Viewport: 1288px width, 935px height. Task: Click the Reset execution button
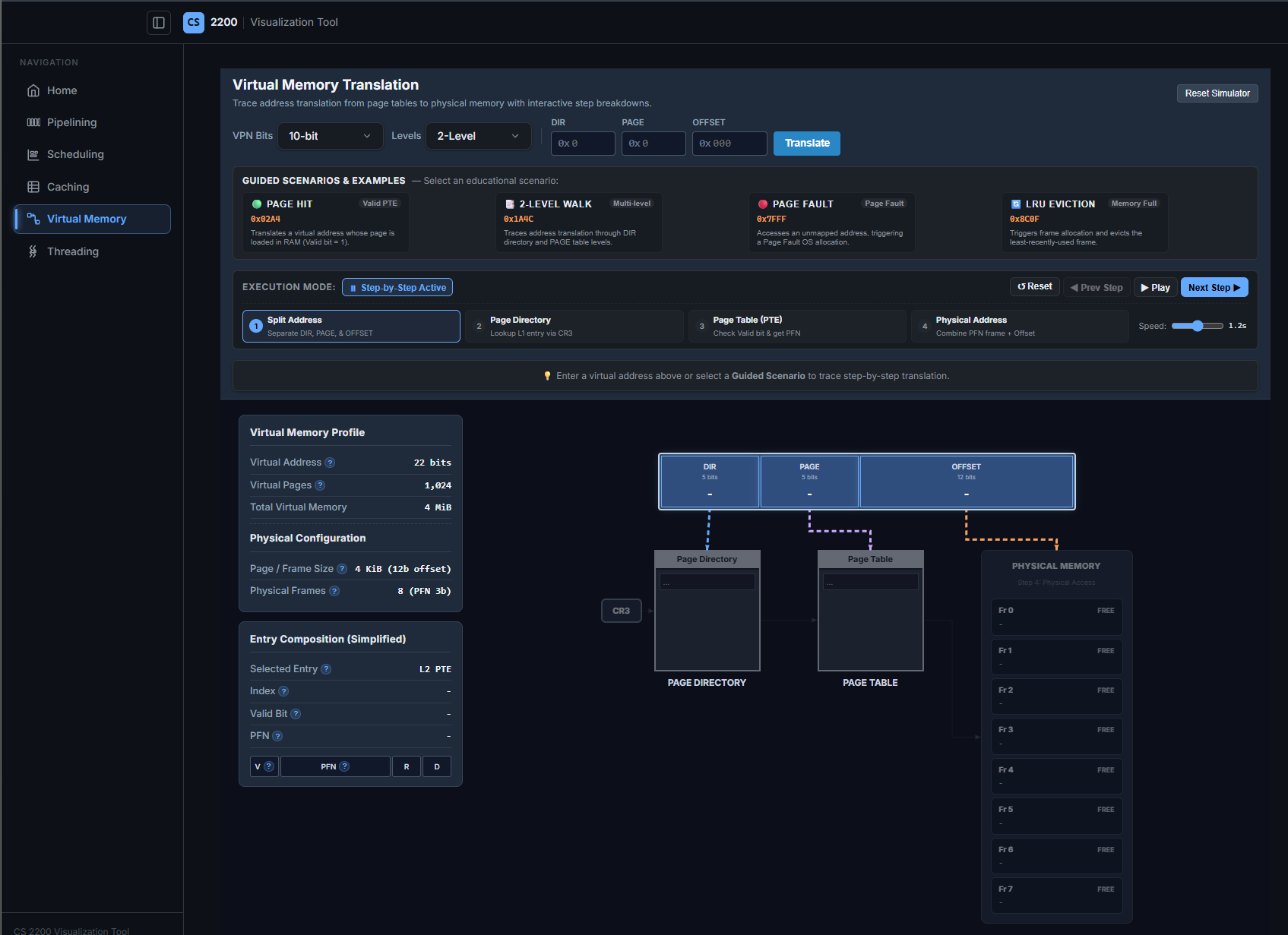pyautogui.click(x=1035, y=286)
